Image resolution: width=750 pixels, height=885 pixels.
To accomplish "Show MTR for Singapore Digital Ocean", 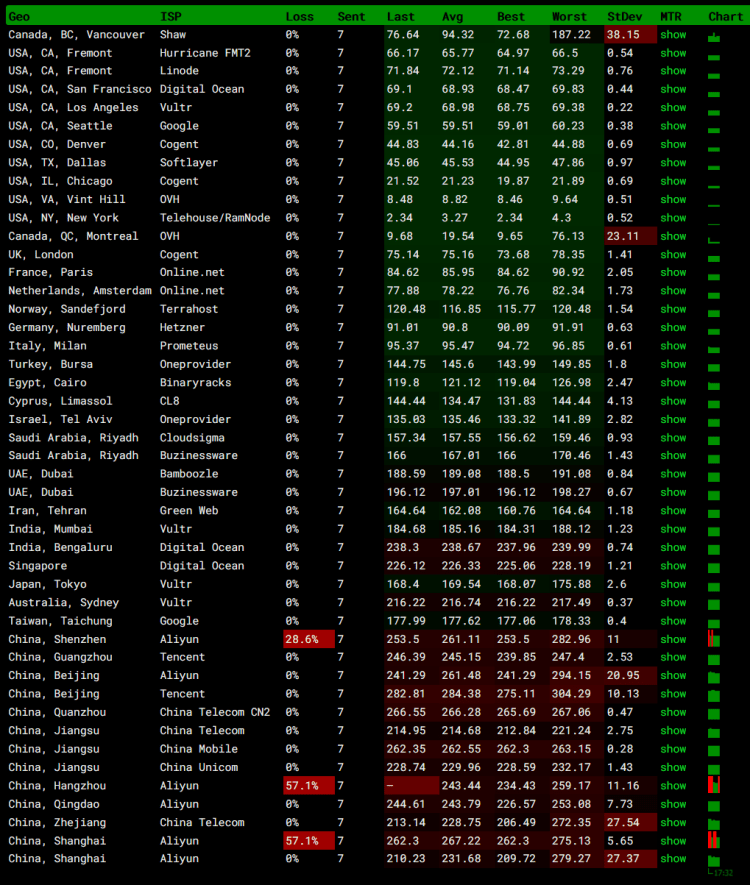I will [x=673, y=566].
